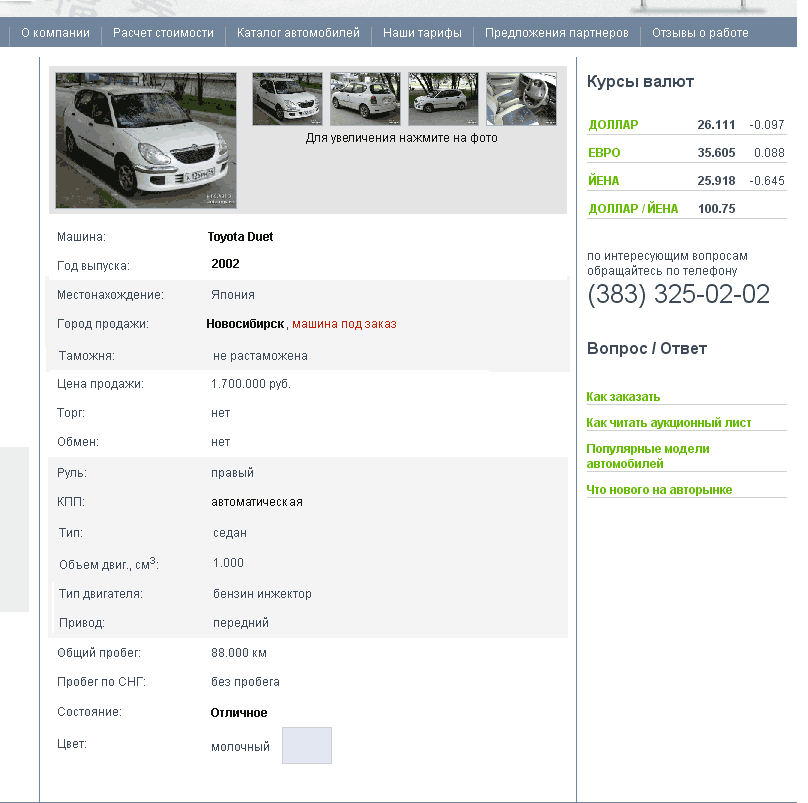
Task: Click the euro rate value '35.605'
Action: click(x=716, y=153)
